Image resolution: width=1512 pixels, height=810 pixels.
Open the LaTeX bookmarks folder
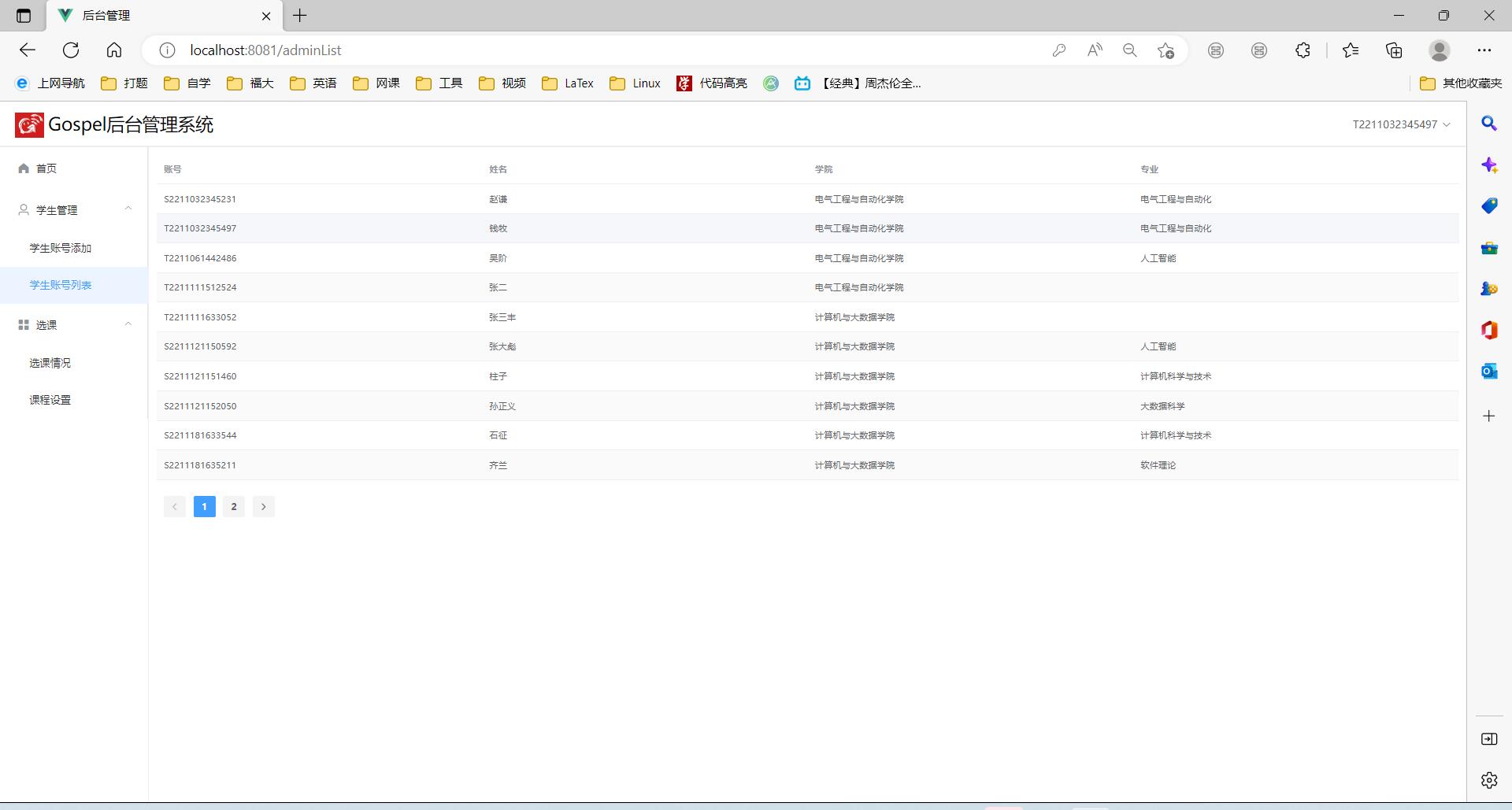coord(569,83)
